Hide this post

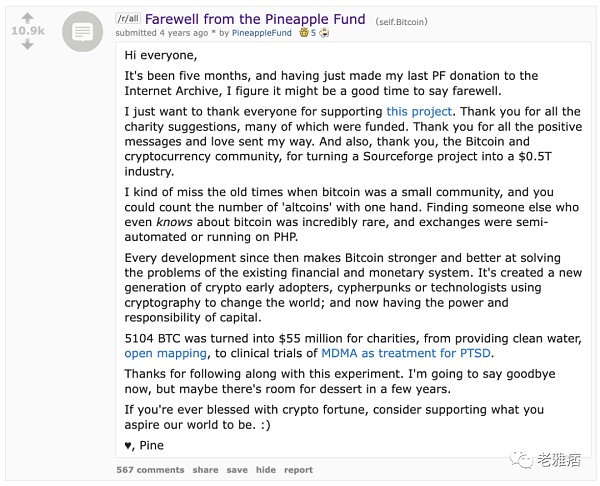pos(265,469)
